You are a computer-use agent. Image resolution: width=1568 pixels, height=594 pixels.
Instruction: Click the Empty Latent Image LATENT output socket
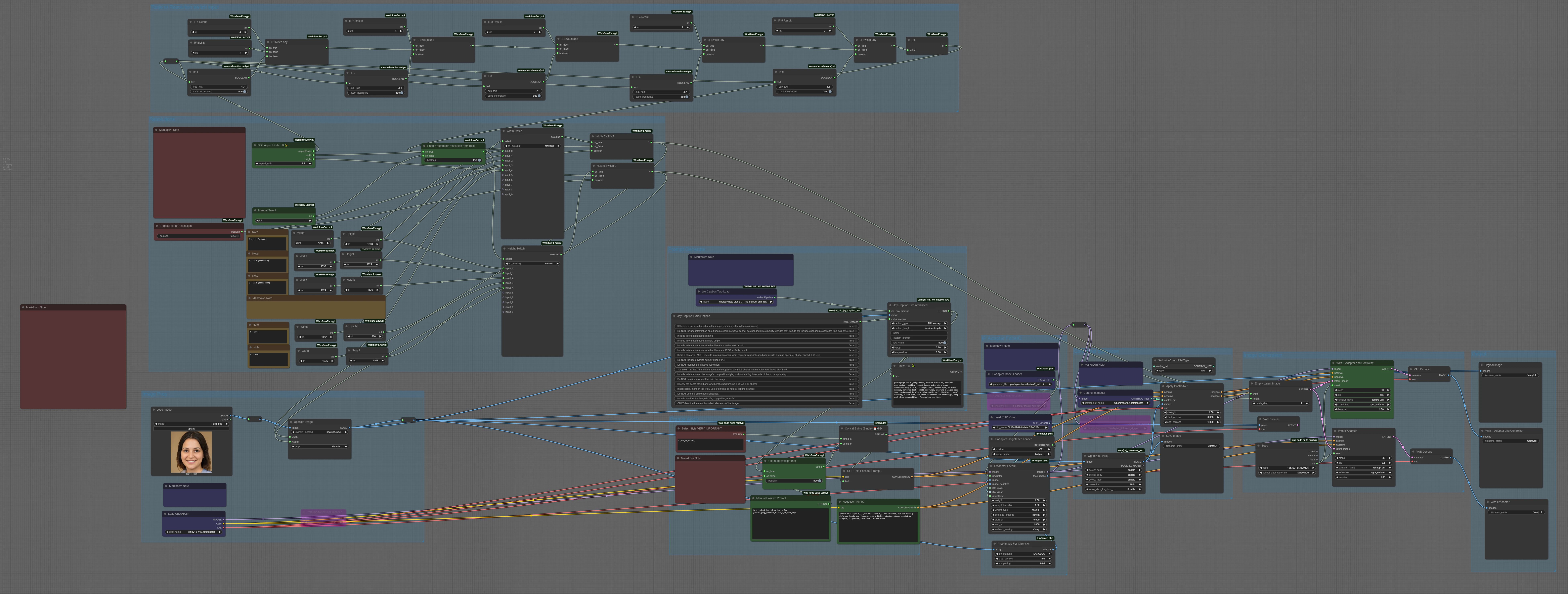(x=1311, y=390)
